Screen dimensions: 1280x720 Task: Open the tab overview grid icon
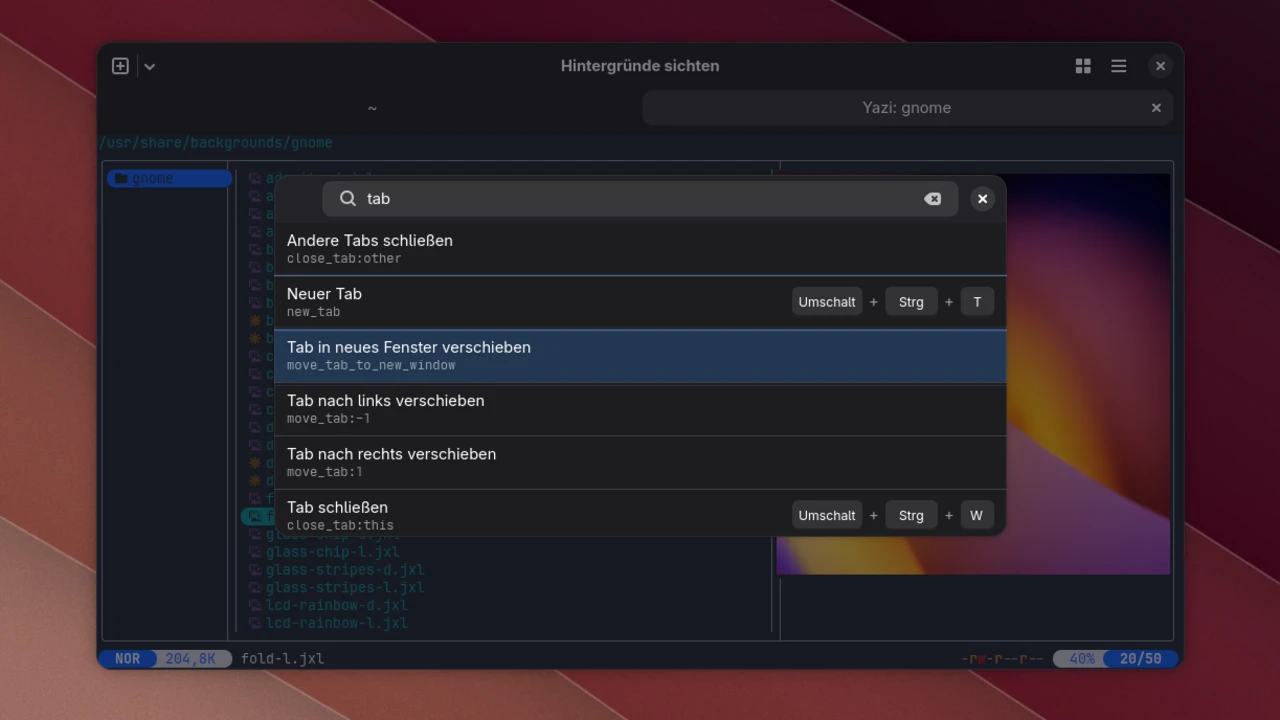tap(1083, 66)
